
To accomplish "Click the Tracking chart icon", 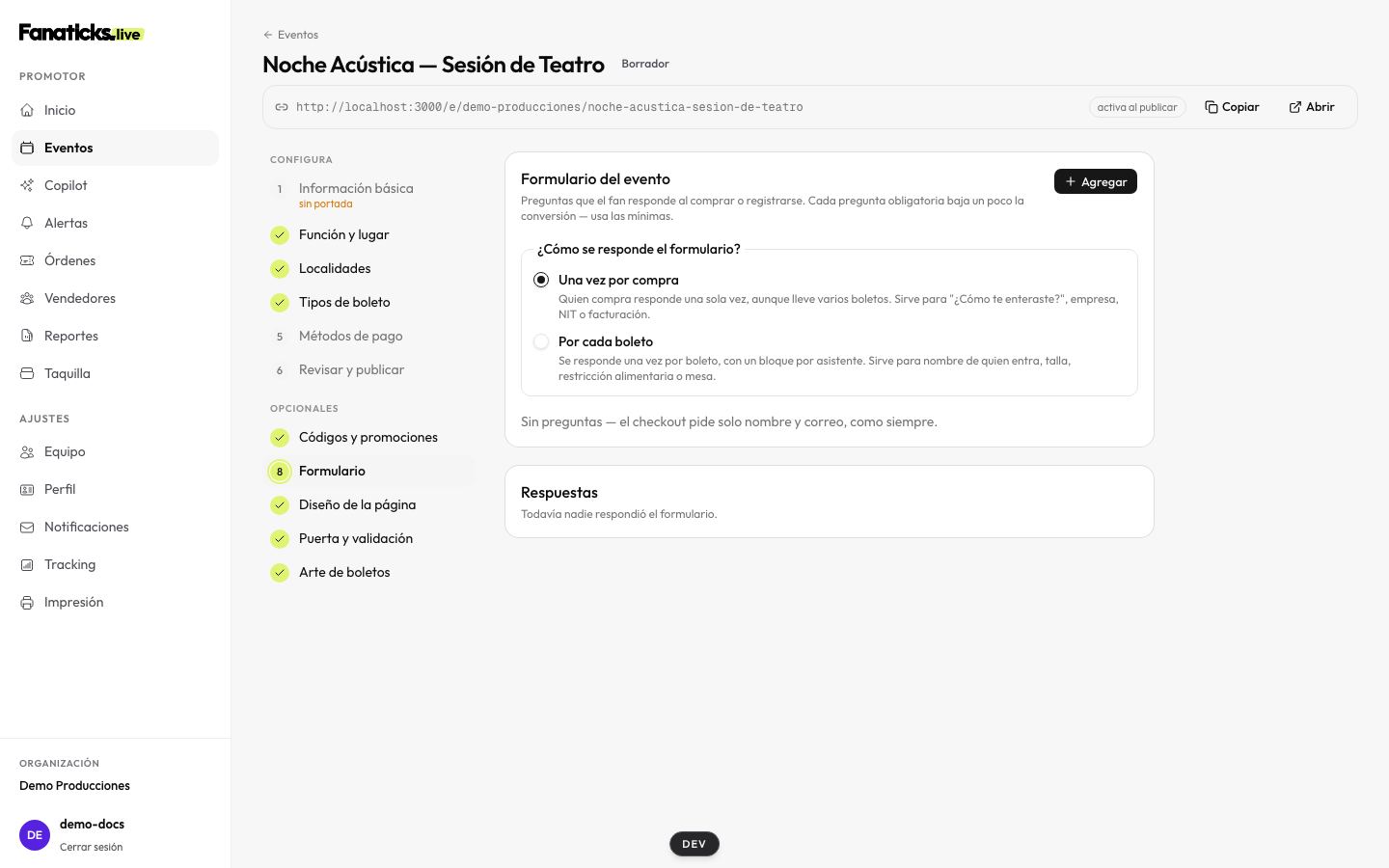I will click(x=27, y=564).
